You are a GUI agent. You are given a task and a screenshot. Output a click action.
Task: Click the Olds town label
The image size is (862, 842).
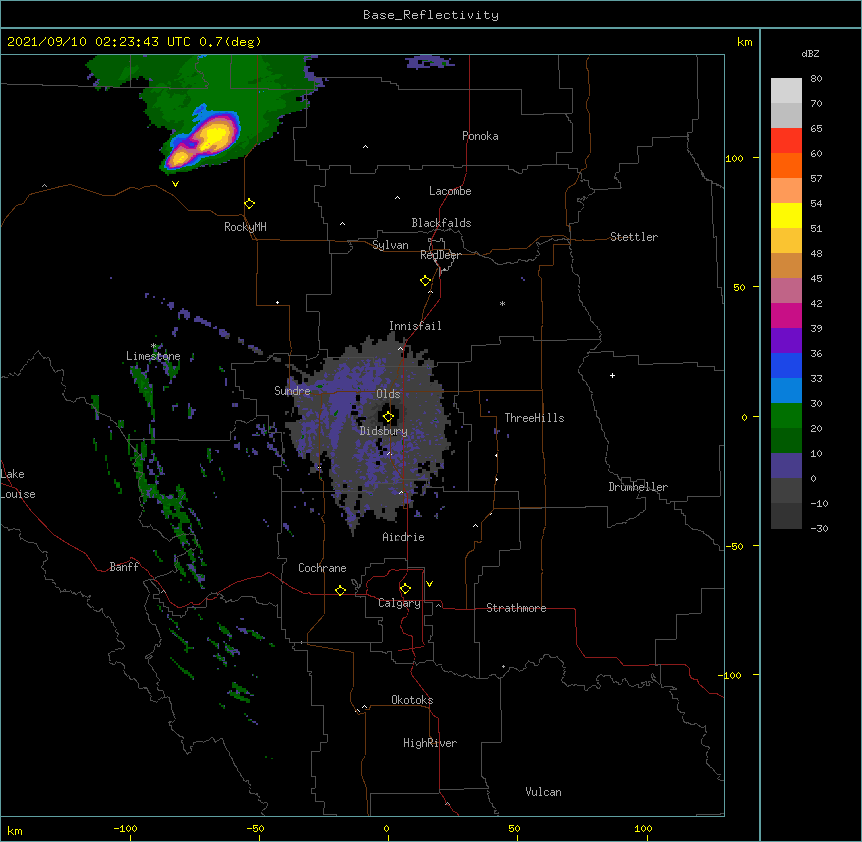pyautogui.click(x=388, y=394)
